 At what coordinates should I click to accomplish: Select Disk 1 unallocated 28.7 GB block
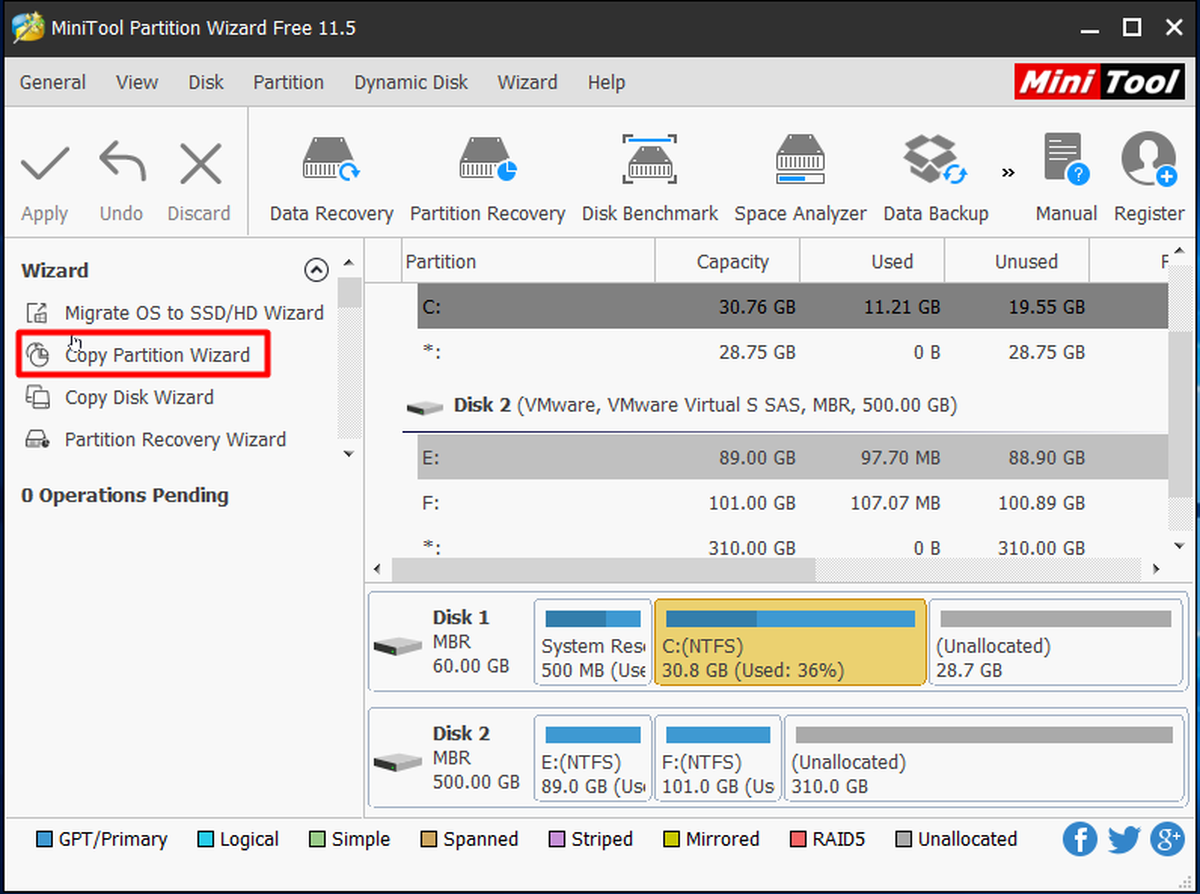click(1055, 642)
